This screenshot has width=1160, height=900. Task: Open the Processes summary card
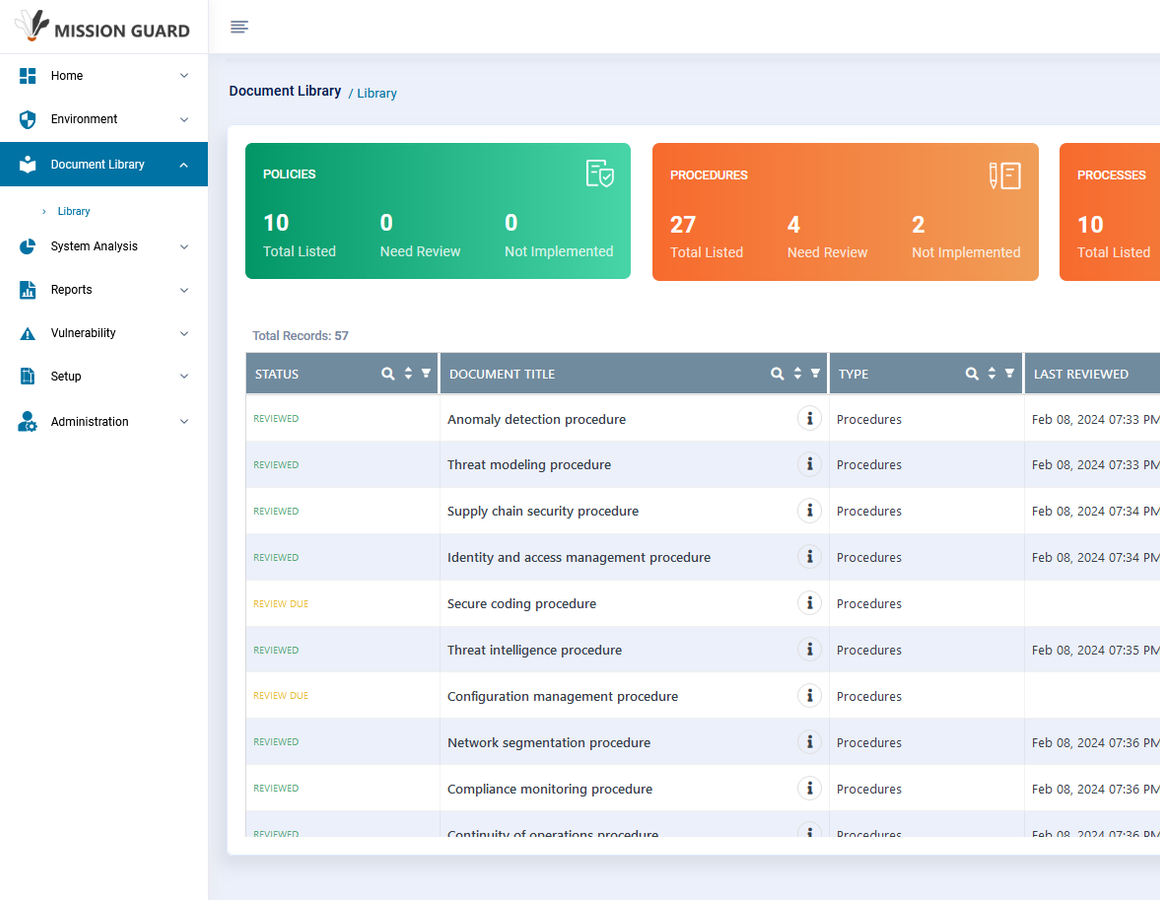click(x=1110, y=212)
